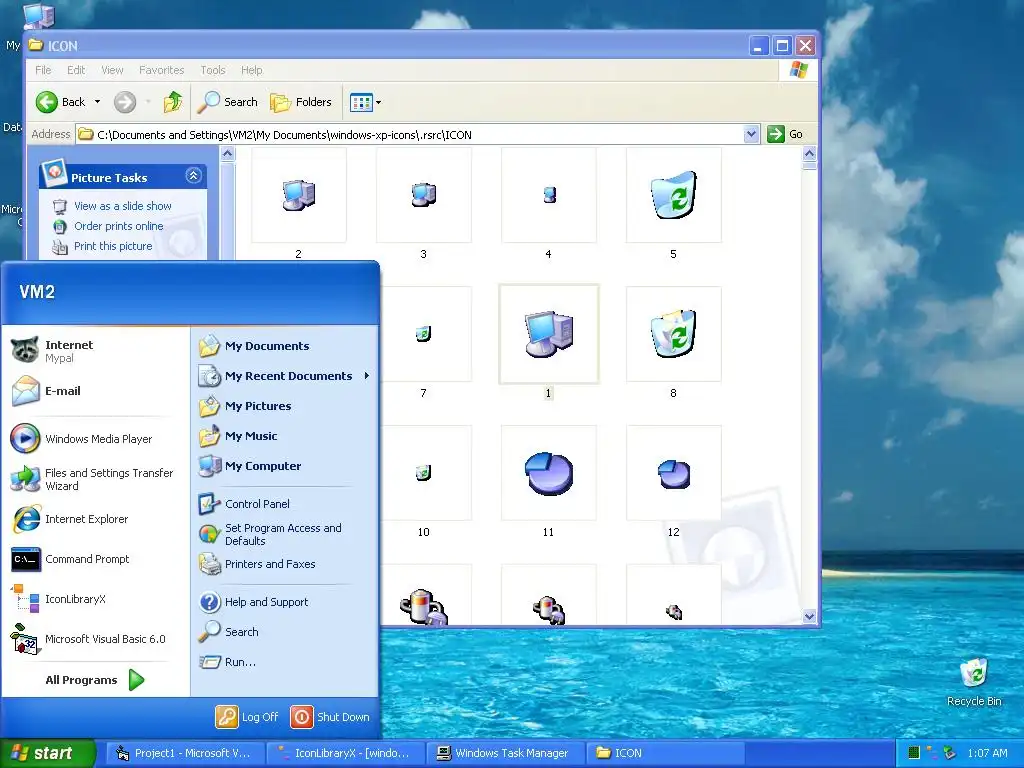Screen dimensions: 1024x768
Task: Open My Computer from Start menu
Action: tap(285, 466)
